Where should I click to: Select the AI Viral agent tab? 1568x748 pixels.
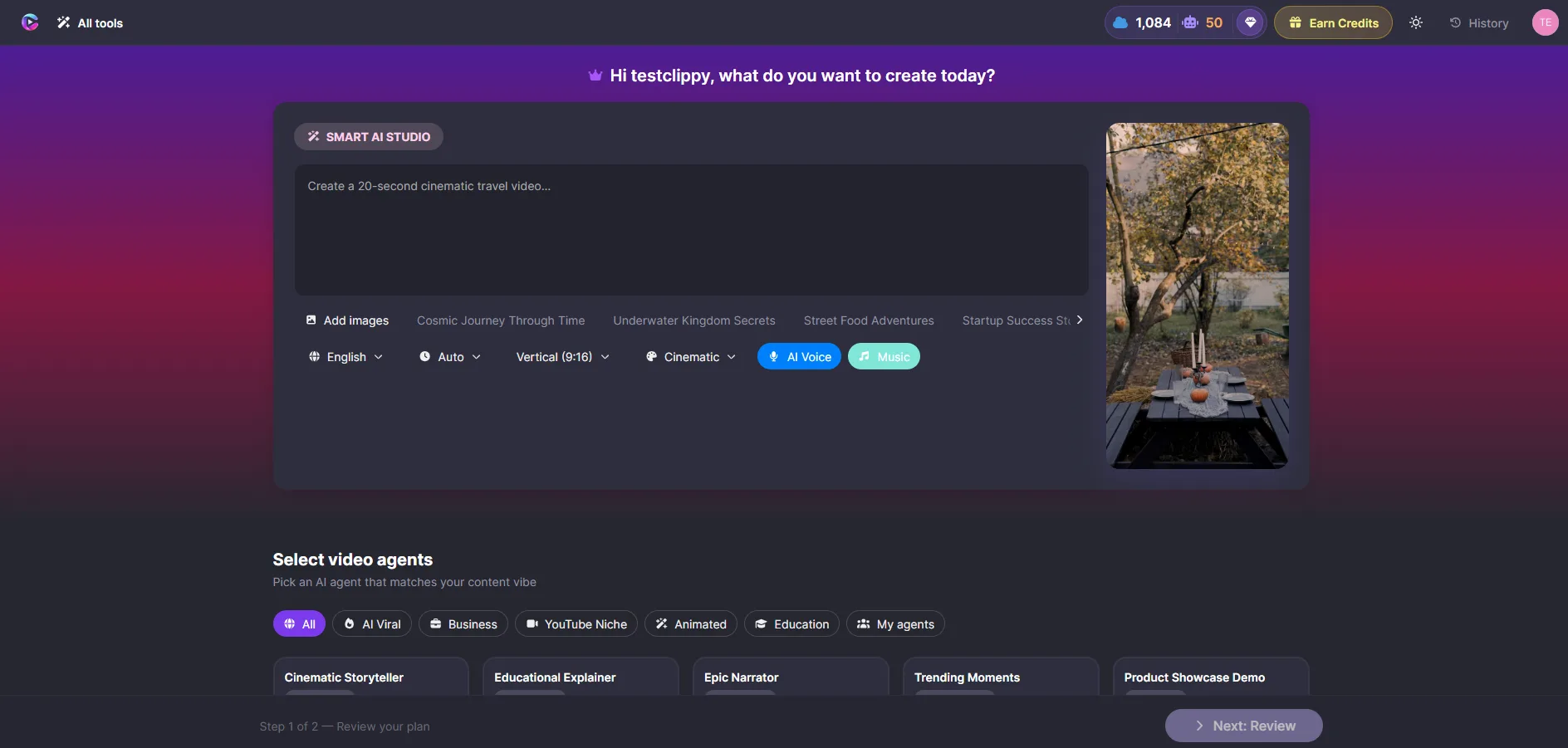coord(372,623)
